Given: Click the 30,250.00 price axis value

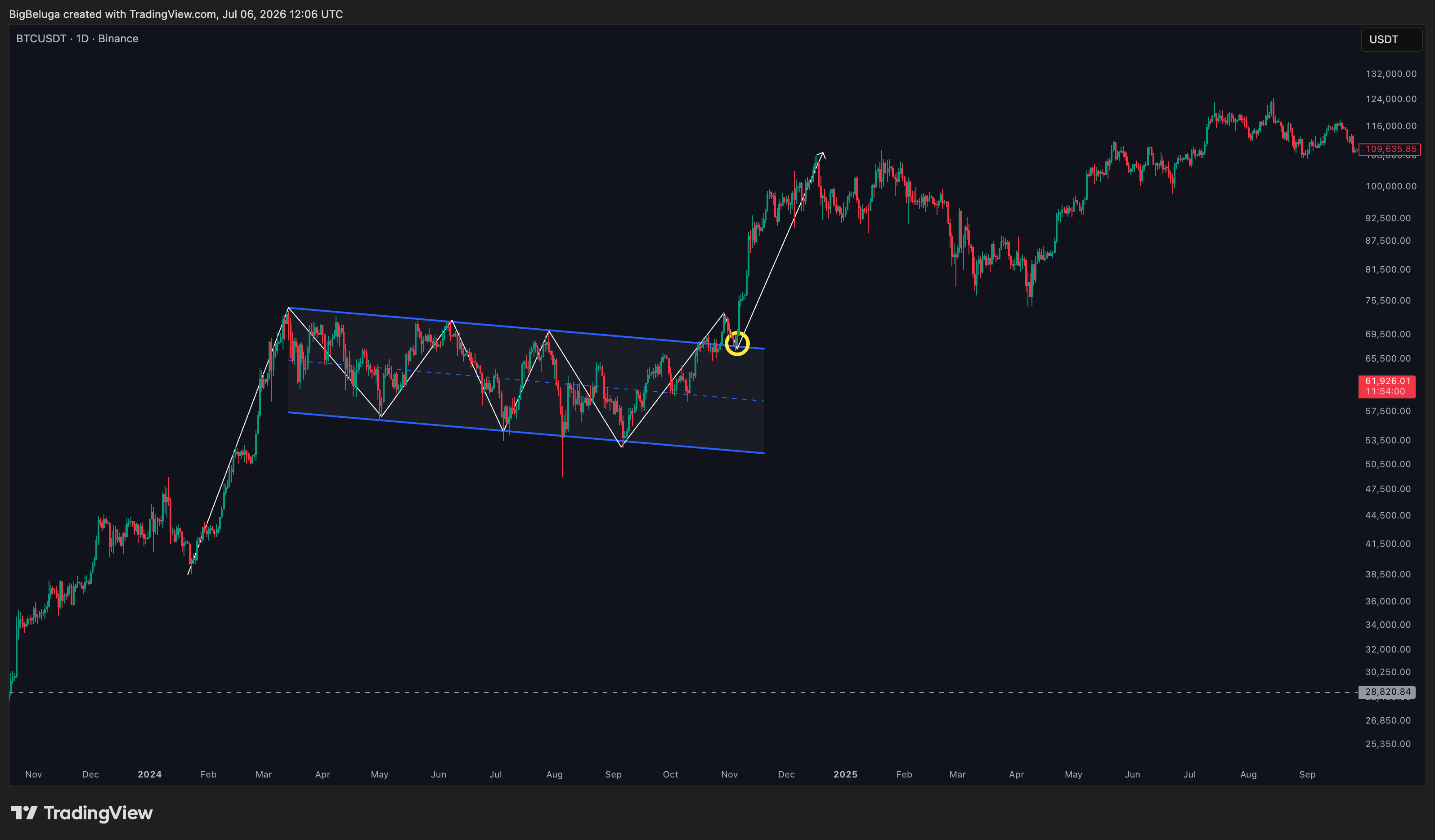Looking at the screenshot, I should (1388, 672).
